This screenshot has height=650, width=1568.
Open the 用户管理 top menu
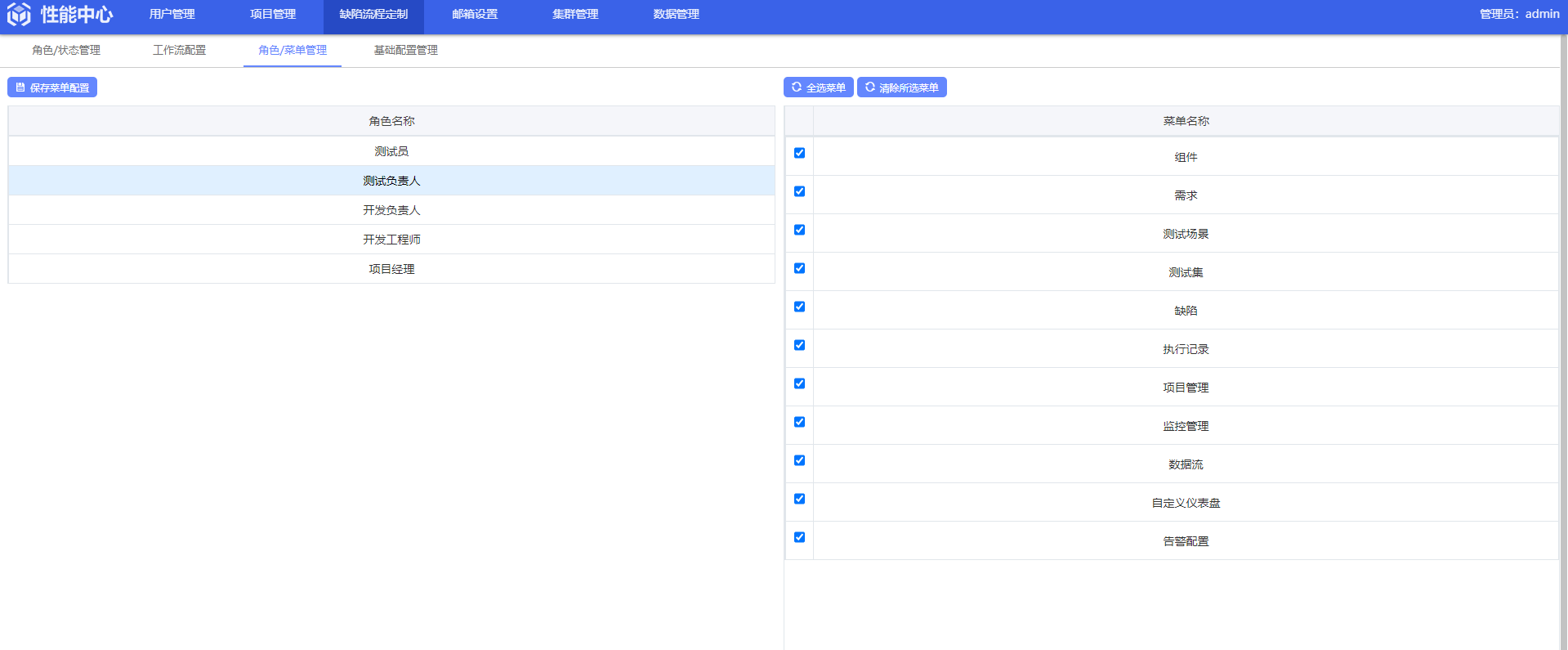coord(172,15)
